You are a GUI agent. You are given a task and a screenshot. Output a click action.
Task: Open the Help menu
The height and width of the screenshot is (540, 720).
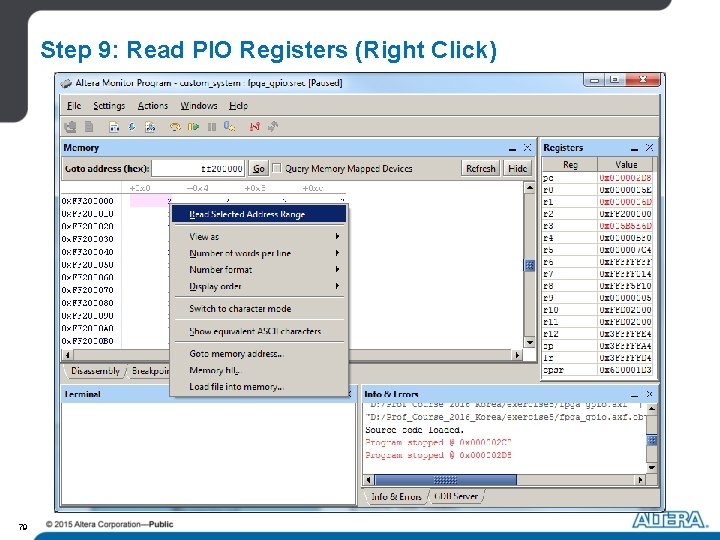coord(238,106)
